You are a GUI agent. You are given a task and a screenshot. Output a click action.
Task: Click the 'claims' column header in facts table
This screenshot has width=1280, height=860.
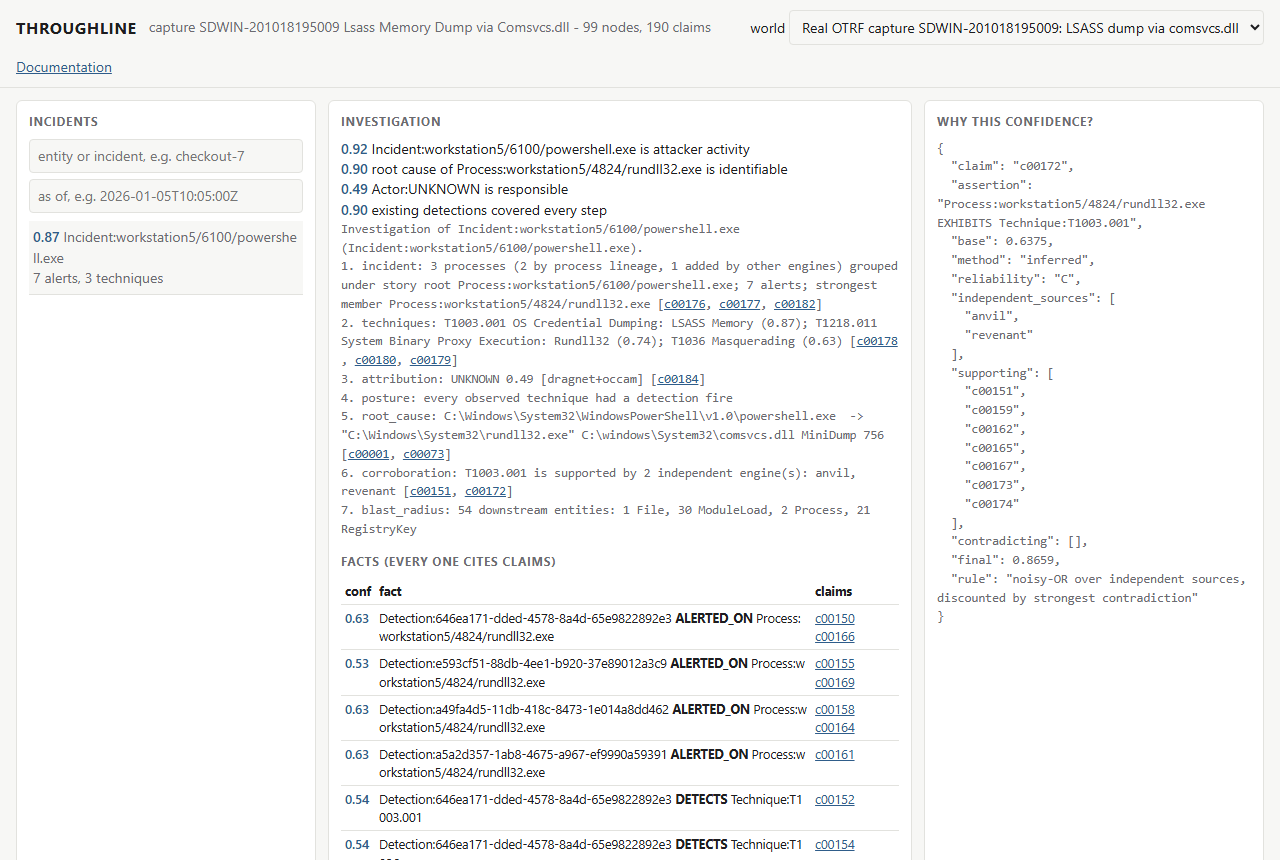834,591
